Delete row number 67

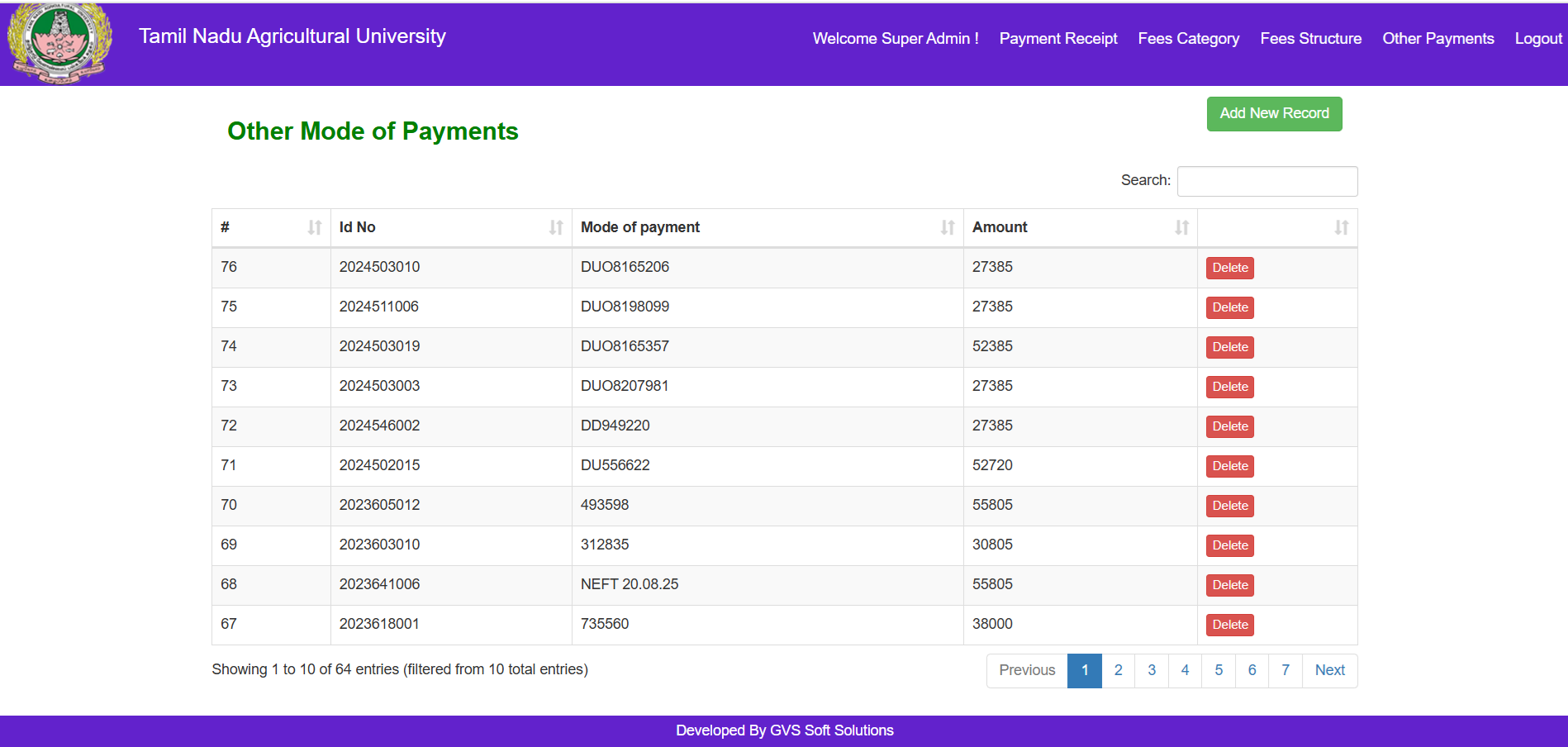[1229, 625]
